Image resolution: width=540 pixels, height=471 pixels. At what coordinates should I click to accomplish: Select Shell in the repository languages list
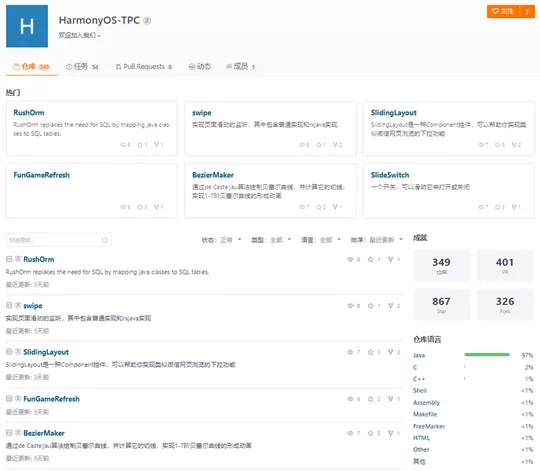coord(420,390)
